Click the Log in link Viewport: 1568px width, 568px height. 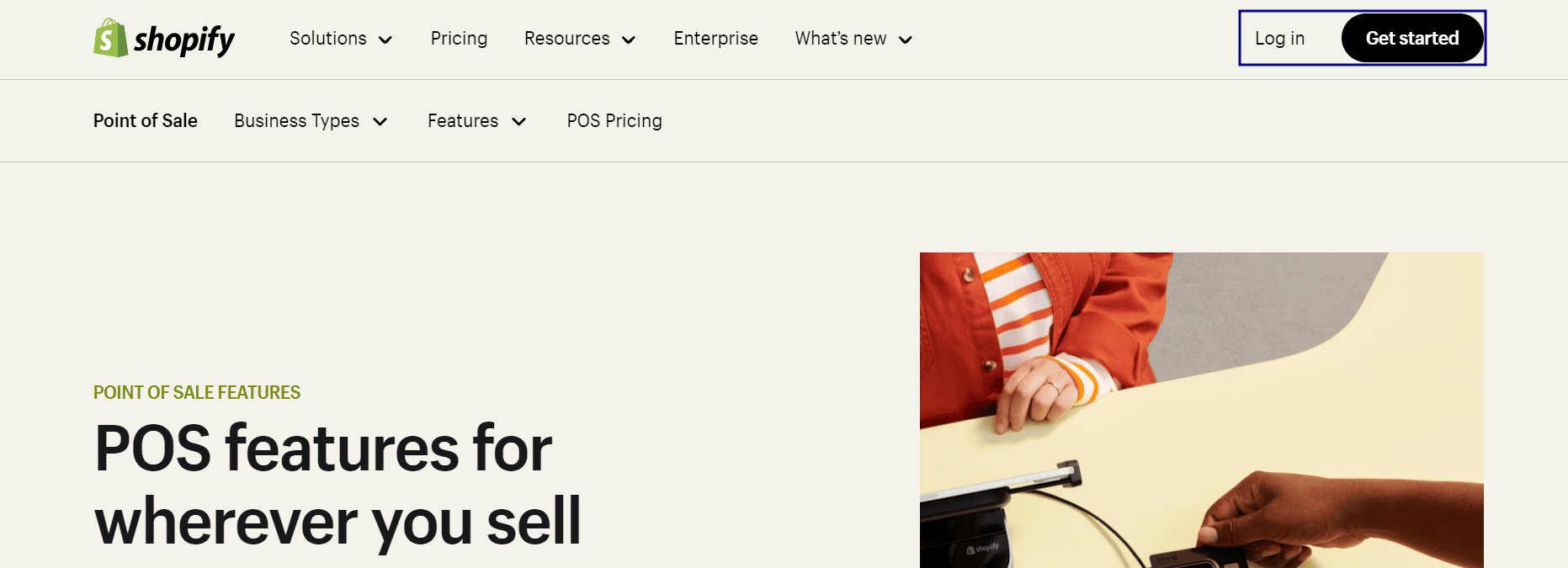click(x=1279, y=38)
